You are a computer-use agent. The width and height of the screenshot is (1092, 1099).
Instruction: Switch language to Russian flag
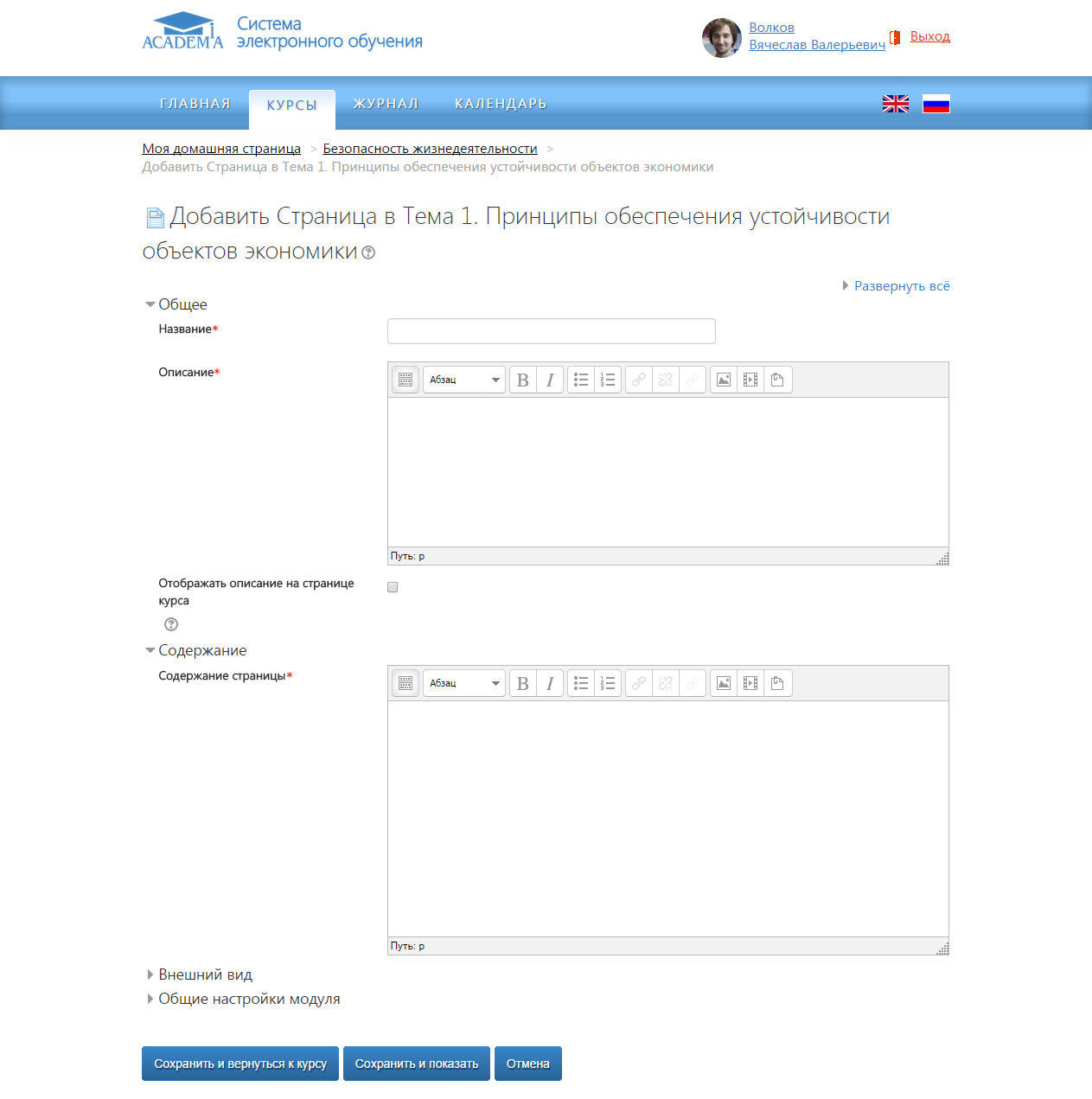936,104
